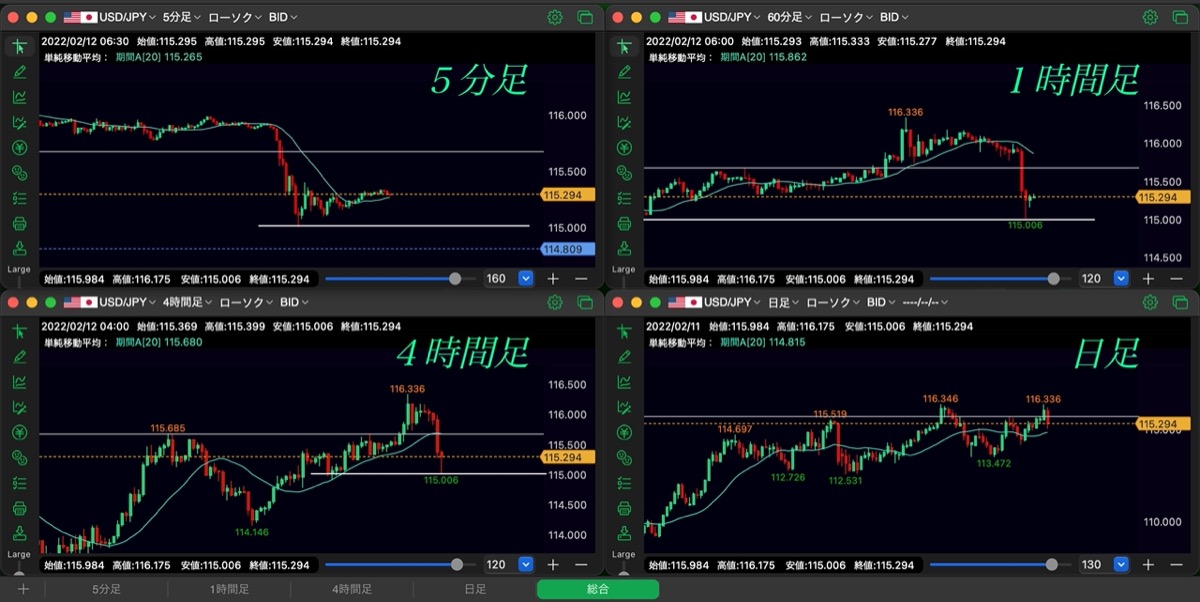This screenshot has height=602, width=1200.
Task: Open settings gear of the 60分足 chart
Action: click(x=1150, y=18)
